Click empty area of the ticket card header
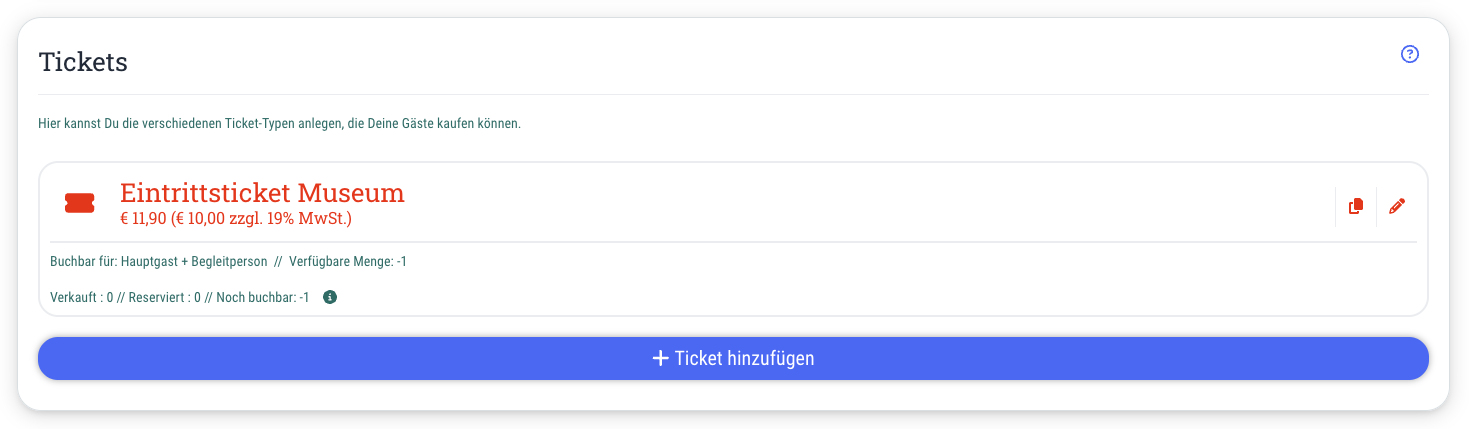This screenshot has width=1469, height=429. [x=850, y=203]
